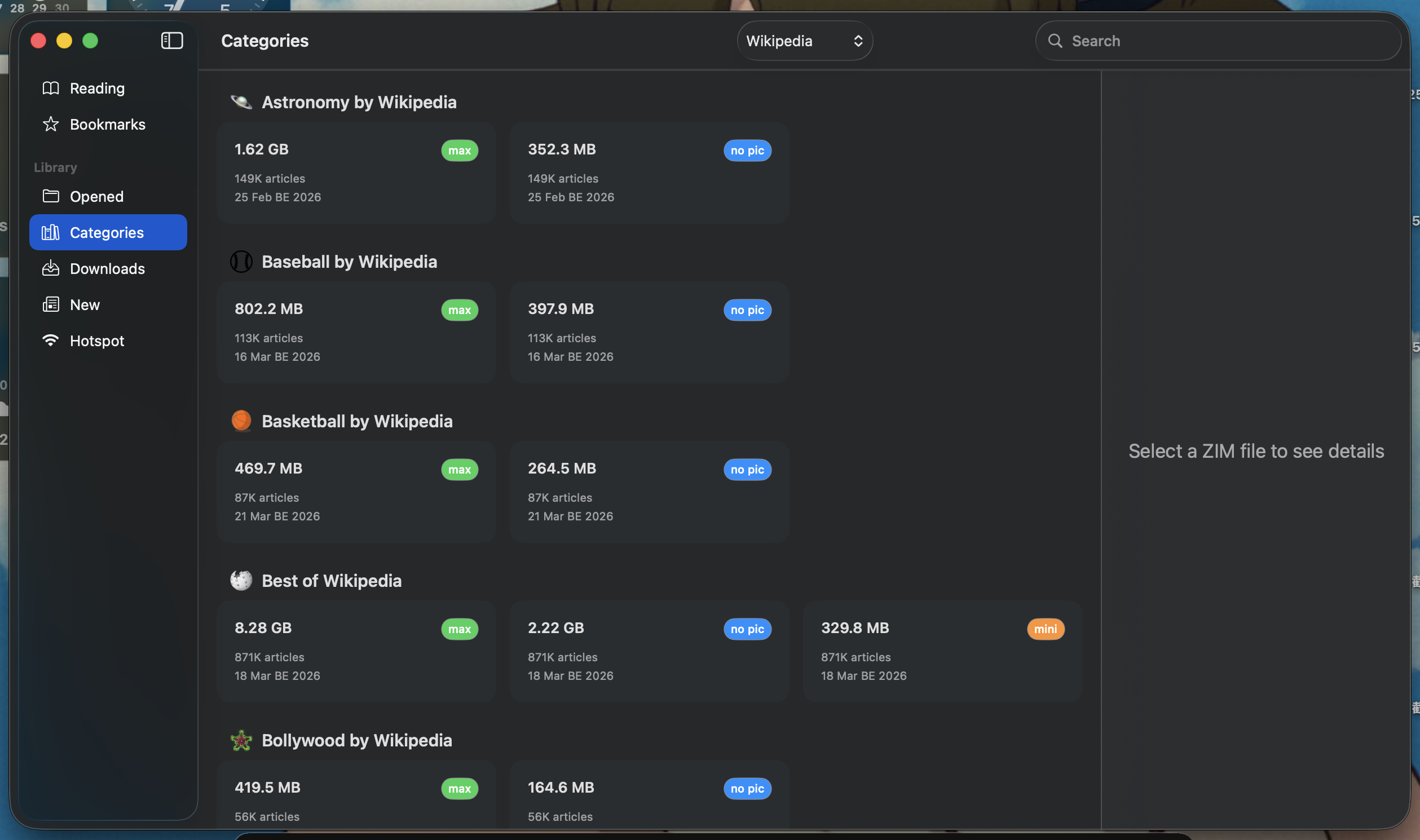Image resolution: width=1420 pixels, height=840 pixels.
Task: Click the search magnifier icon
Action: coord(1055,41)
